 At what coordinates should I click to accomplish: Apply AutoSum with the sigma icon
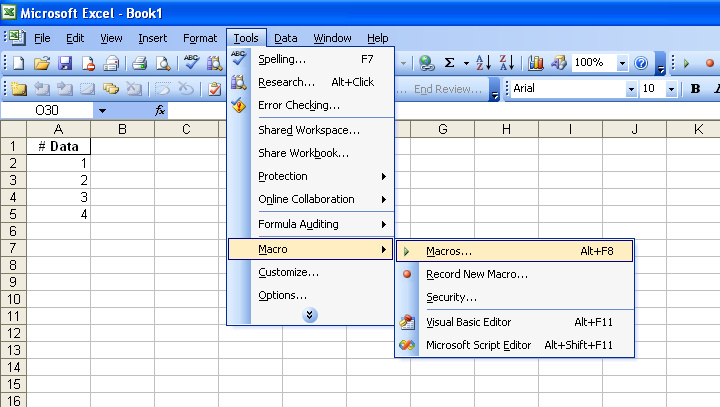pyautogui.click(x=450, y=63)
